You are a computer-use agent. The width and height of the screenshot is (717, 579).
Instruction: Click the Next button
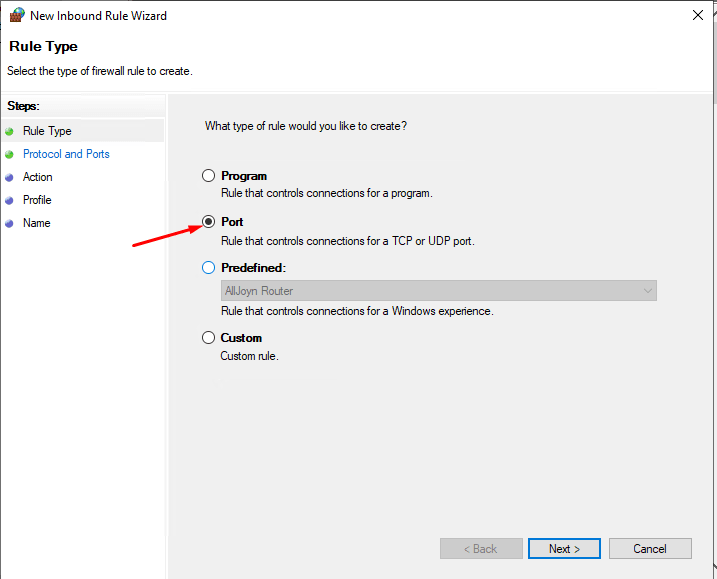pos(564,548)
